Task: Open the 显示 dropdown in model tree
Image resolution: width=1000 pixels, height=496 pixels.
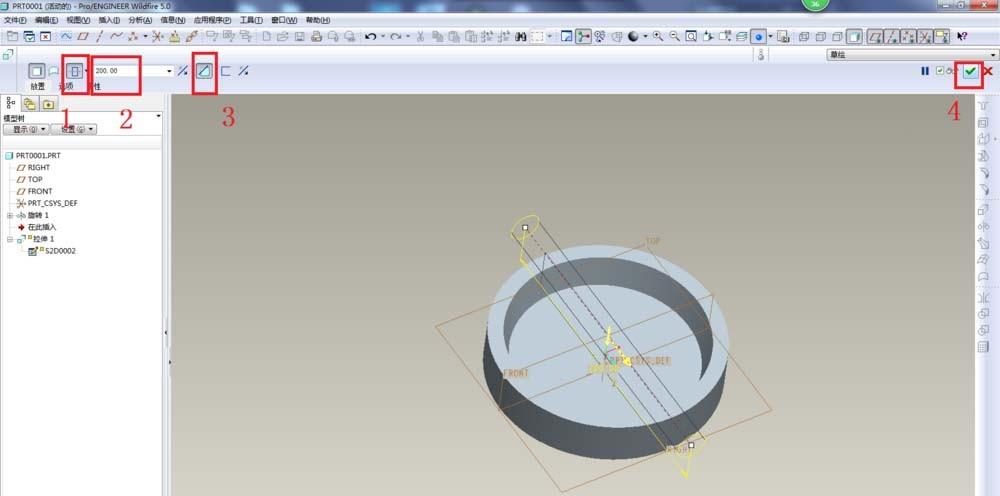Action: pyautogui.click(x=27, y=129)
